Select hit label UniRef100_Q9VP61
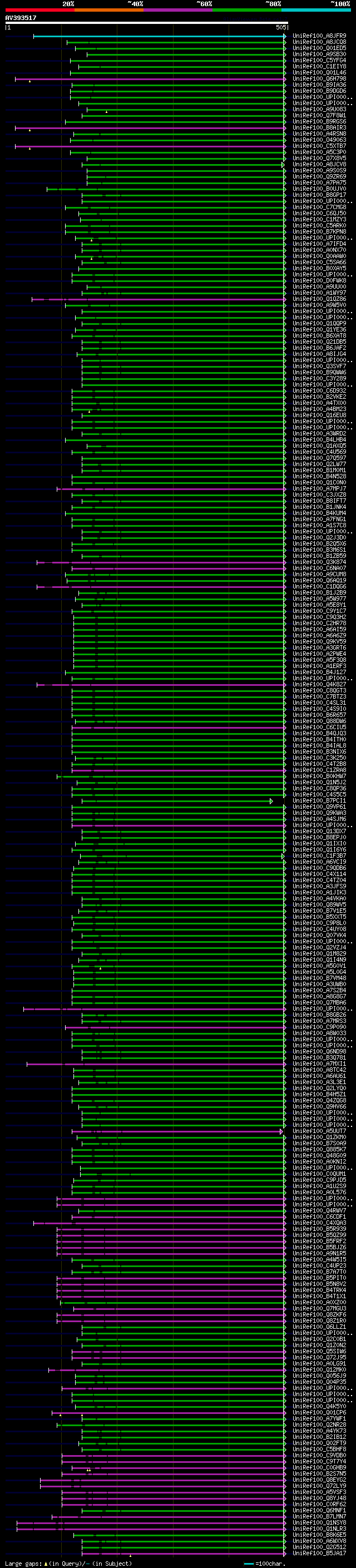This screenshot has height=1568, width=356. coord(319,807)
